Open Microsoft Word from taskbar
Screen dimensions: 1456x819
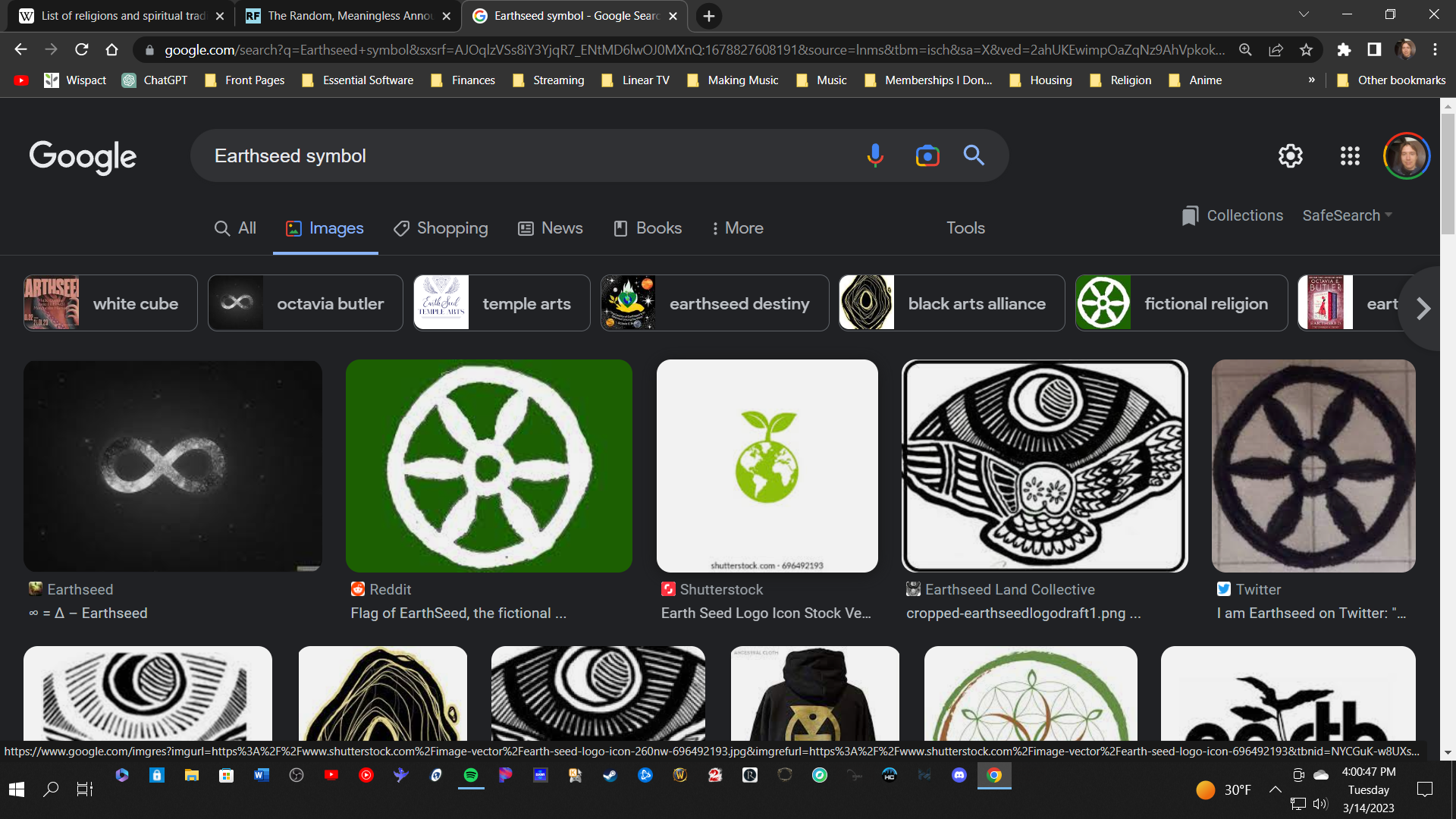coord(262,775)
